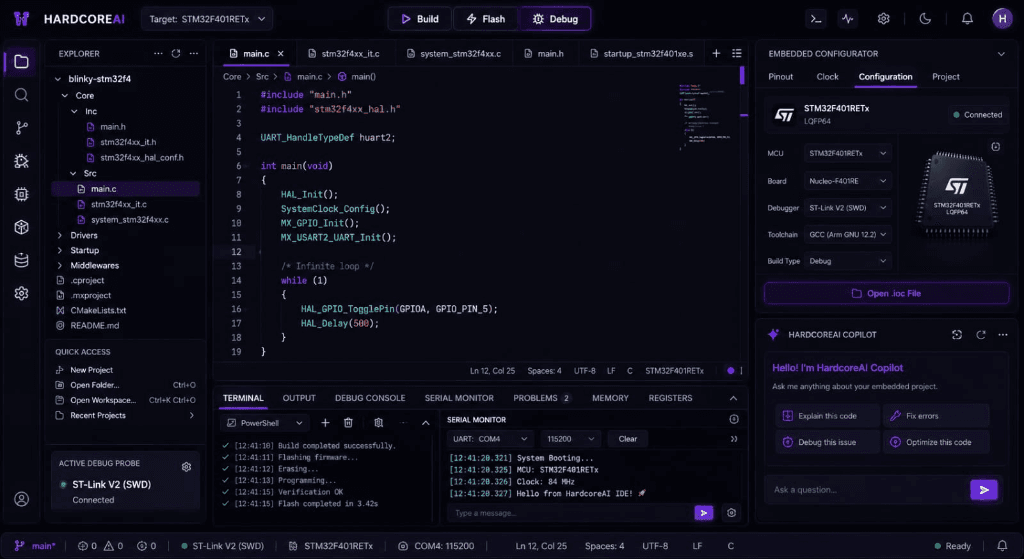Refresh the Explorer file tree

tap(176, 54)
